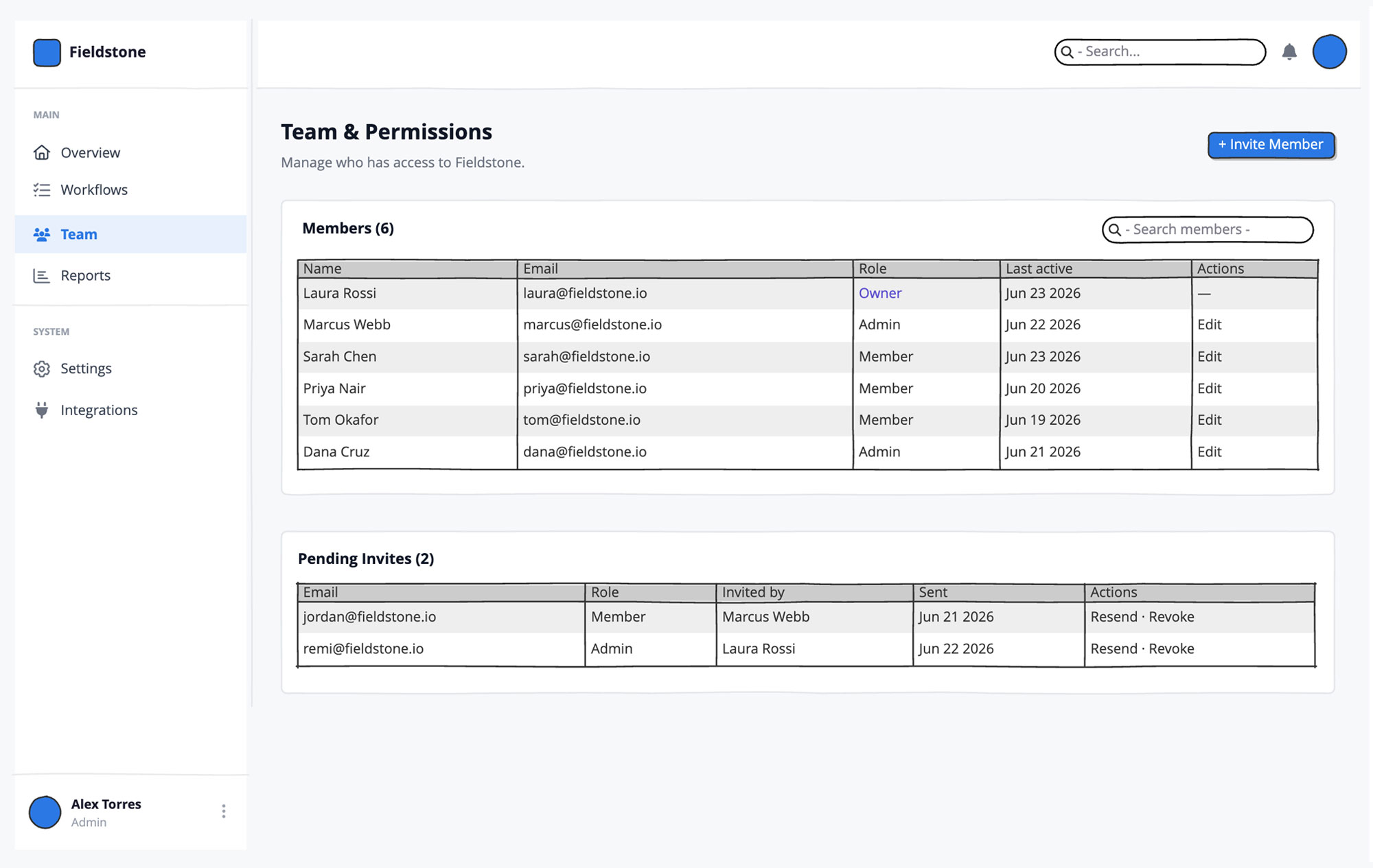Screen dimensions: 1373x868
Task: Click Role column header in Members table
Action: tap(926, 269)
